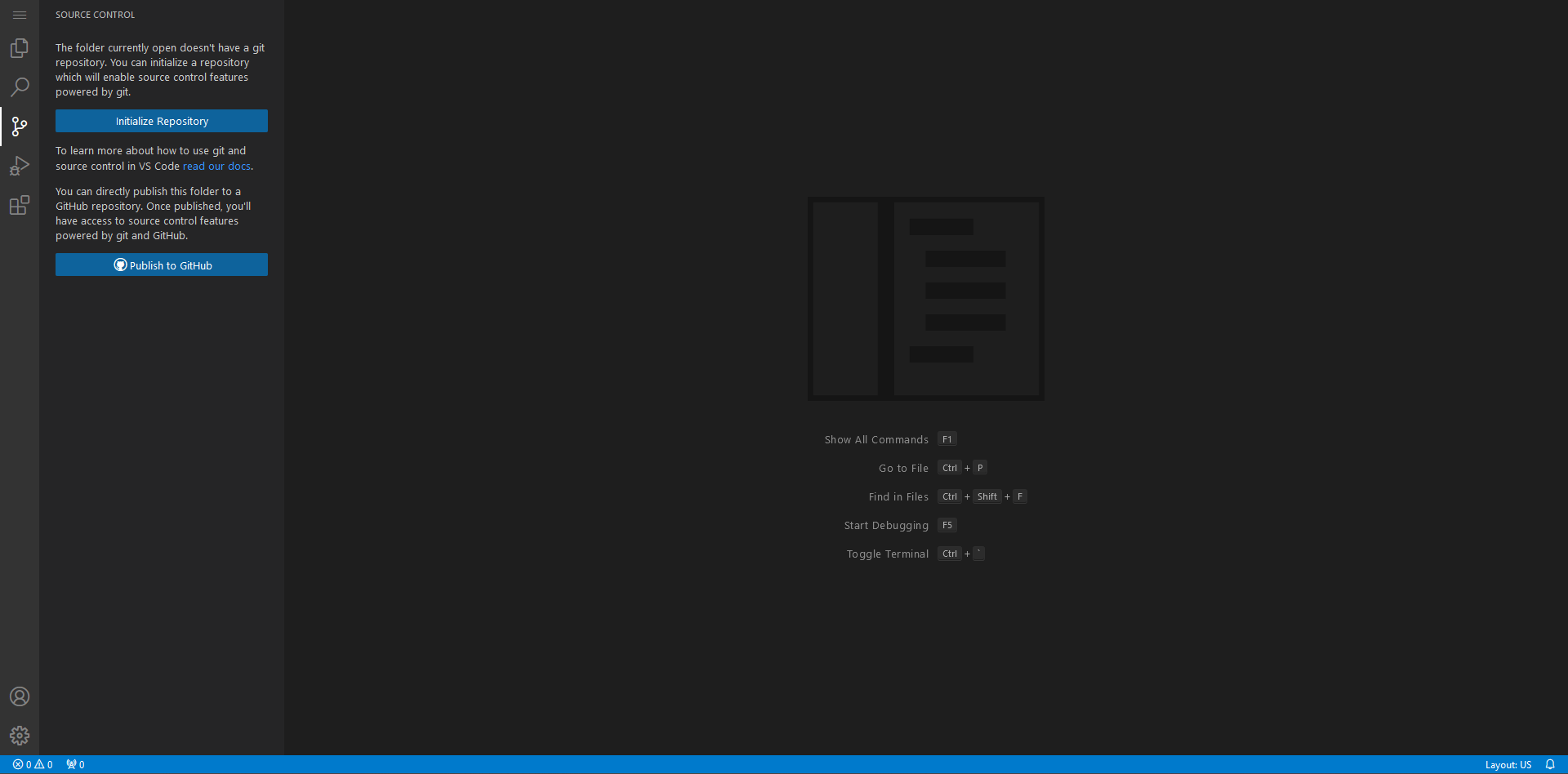Open the hamburger application menu
This screenshot has width=1568, height=774.
click(x=20, y=15)
